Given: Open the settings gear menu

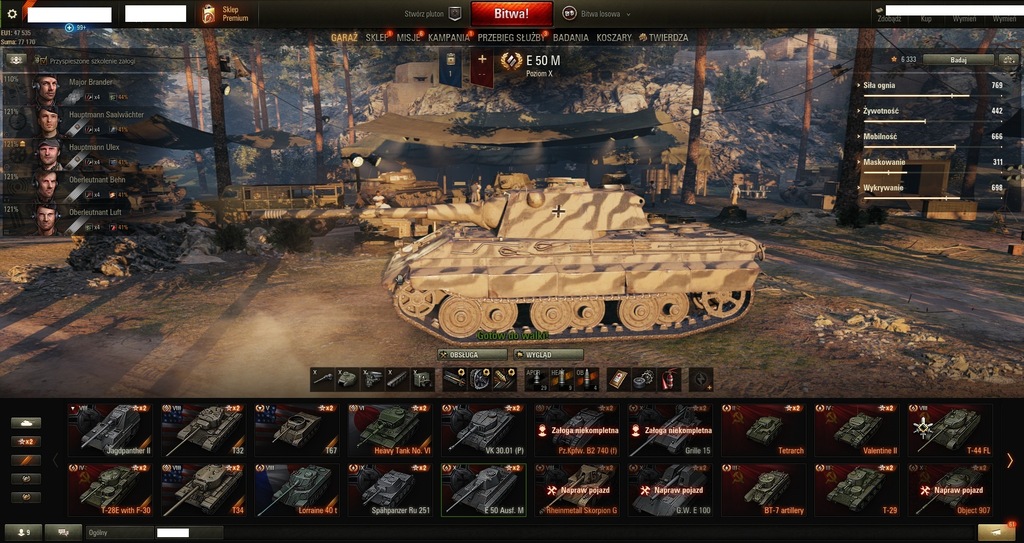Looking at the screenshot, I should pyautogui.click(x=11, y=14).
